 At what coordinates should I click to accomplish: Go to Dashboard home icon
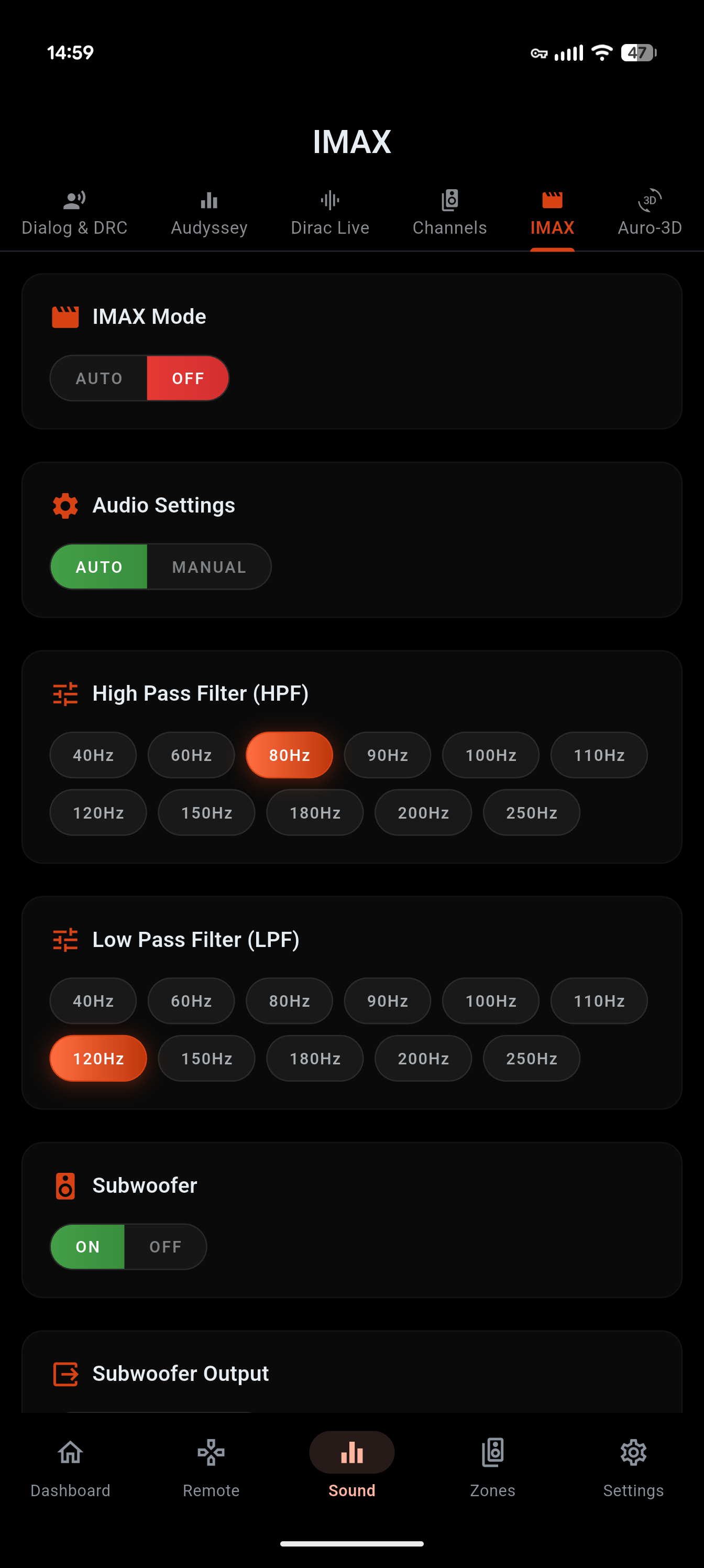coord(71,1452)
